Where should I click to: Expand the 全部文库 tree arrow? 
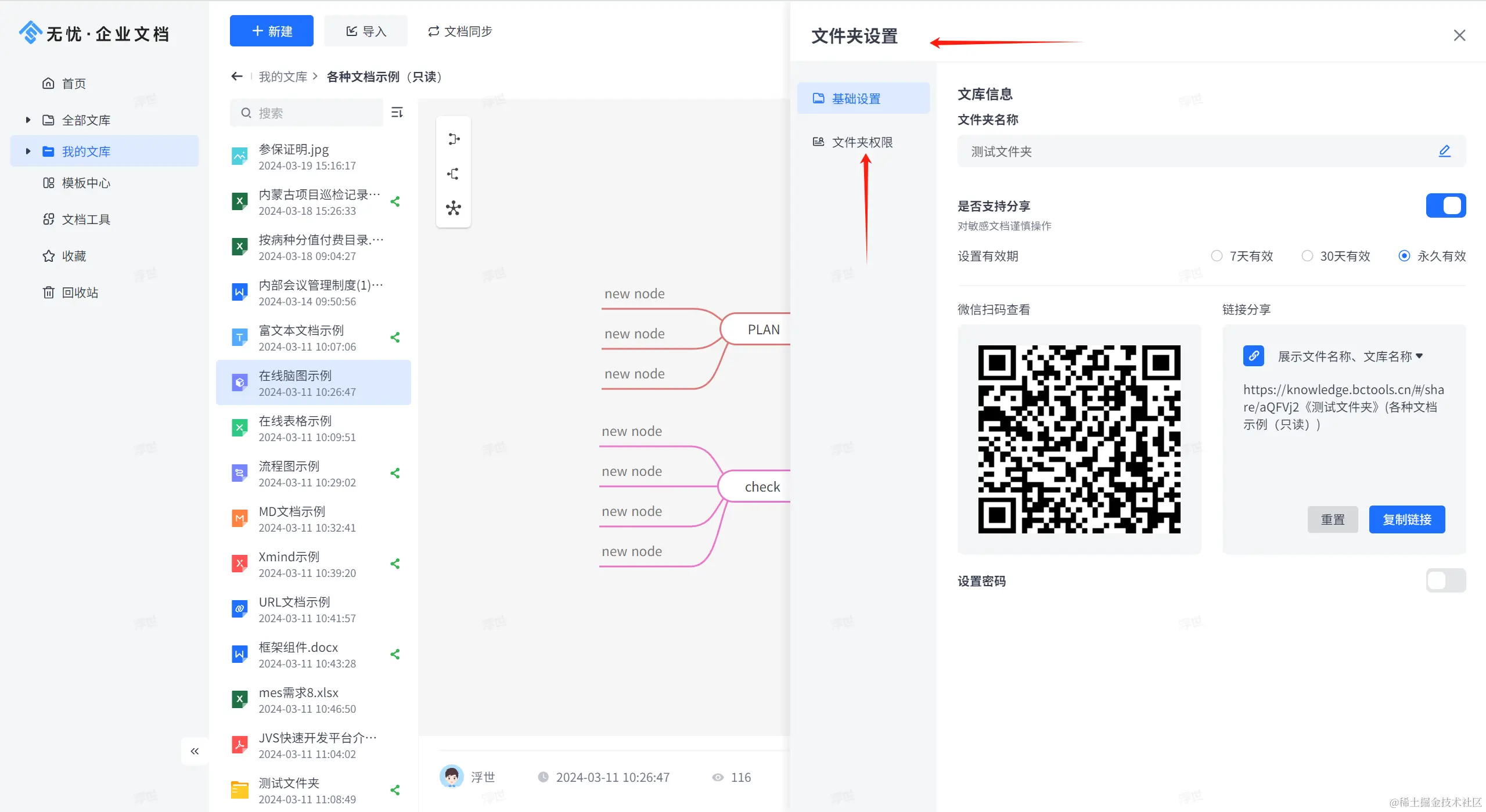[28, 120]
